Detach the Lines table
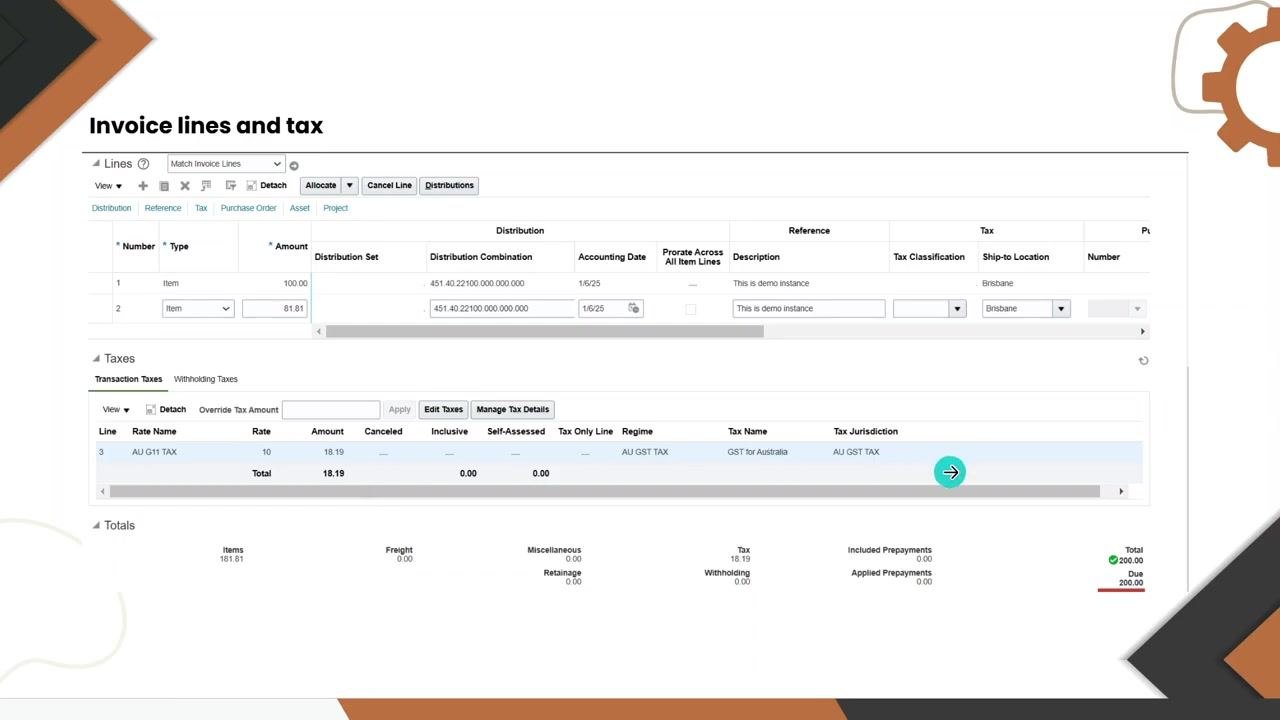Viewport: 1280px width, 720px height. coord(266,186)
